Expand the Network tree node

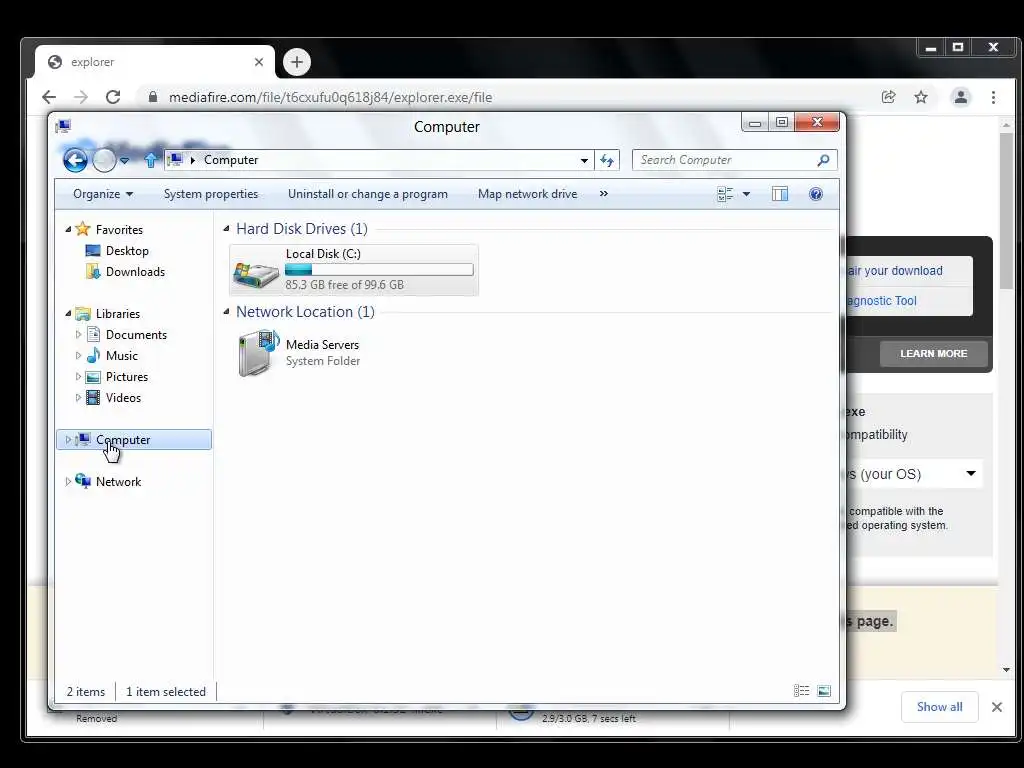pyautogui.click(x=68, y=481)
